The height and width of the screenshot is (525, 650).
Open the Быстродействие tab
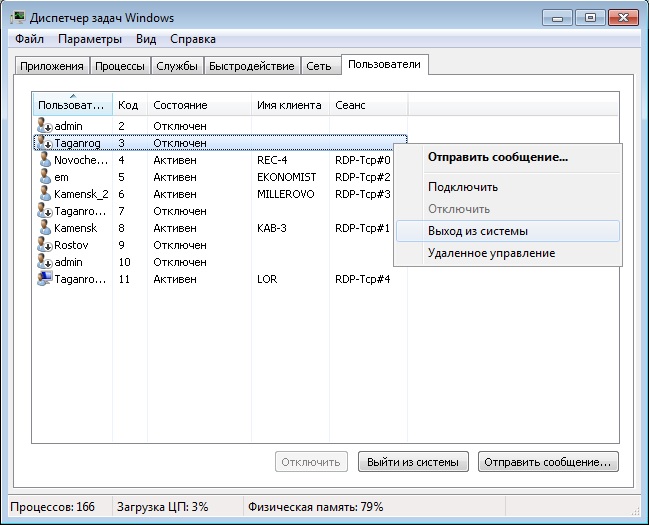click(x=252, y=66)
